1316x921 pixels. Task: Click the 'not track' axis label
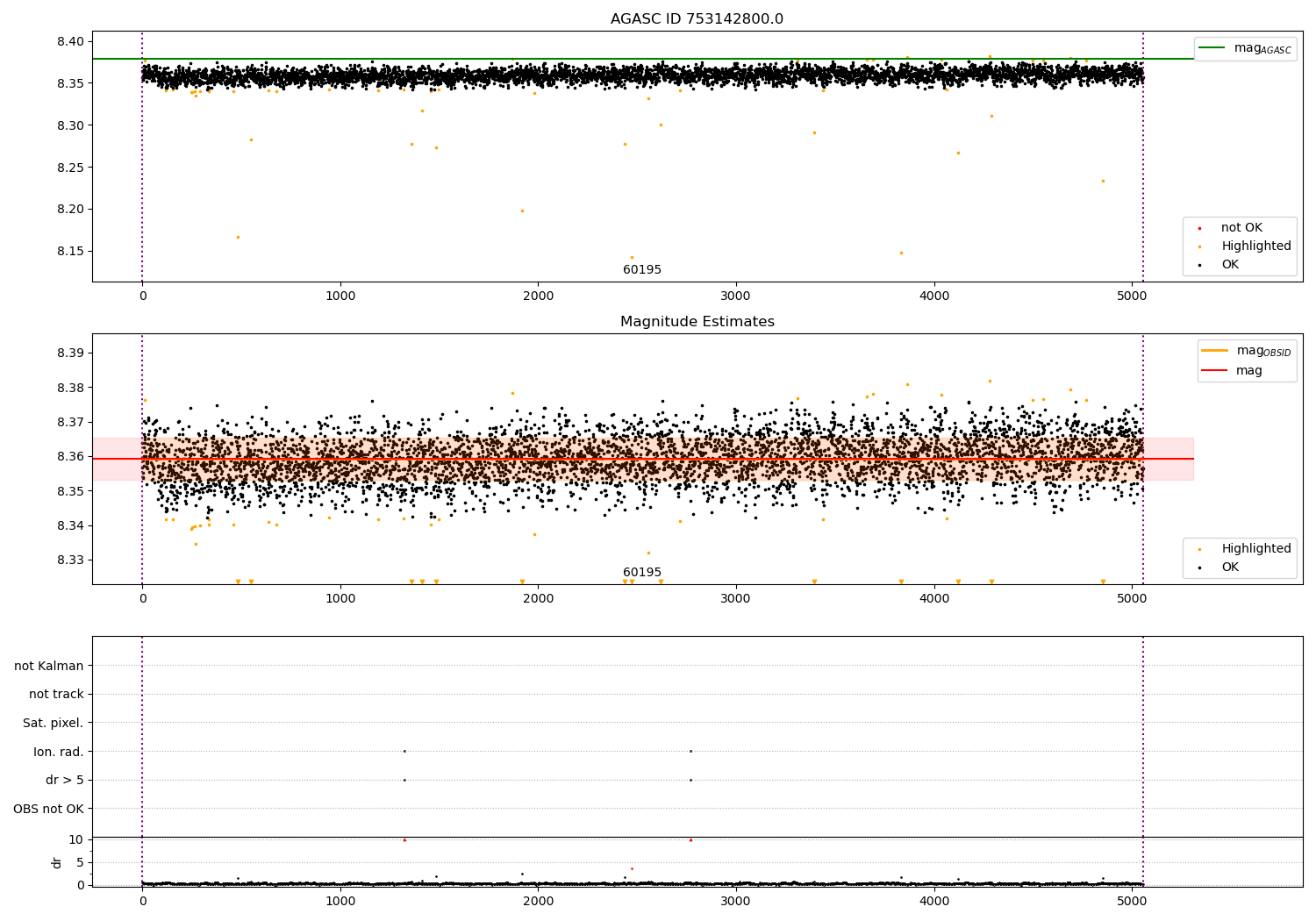coord(56,695)
